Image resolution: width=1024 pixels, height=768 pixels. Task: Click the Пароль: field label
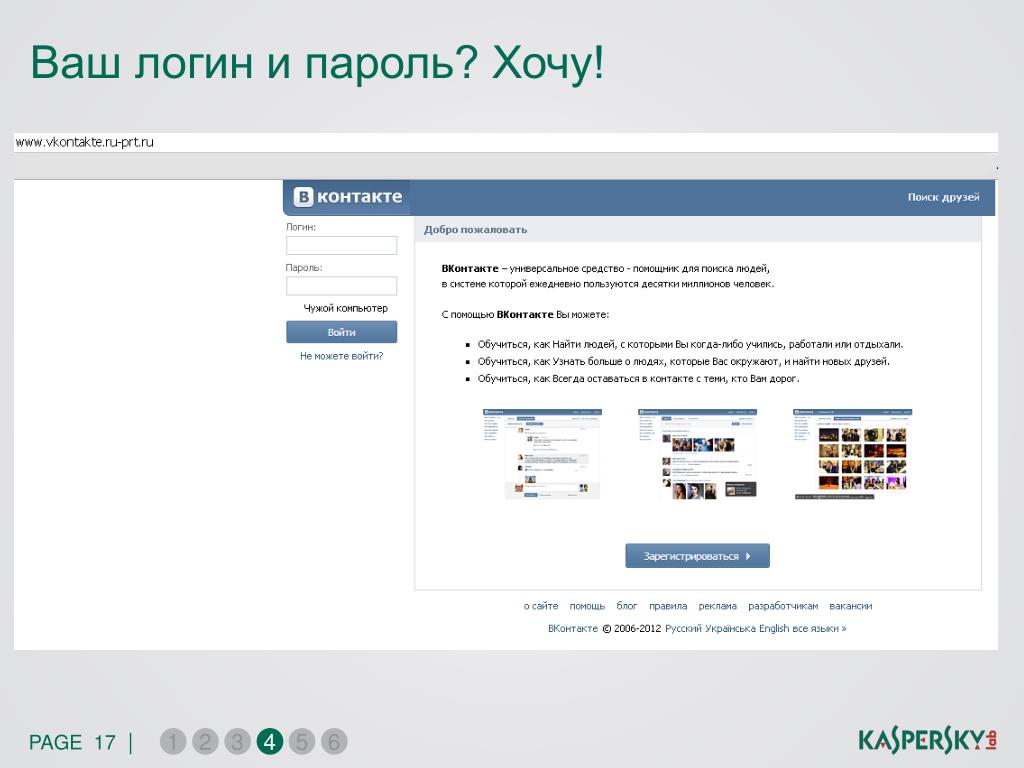304,268
